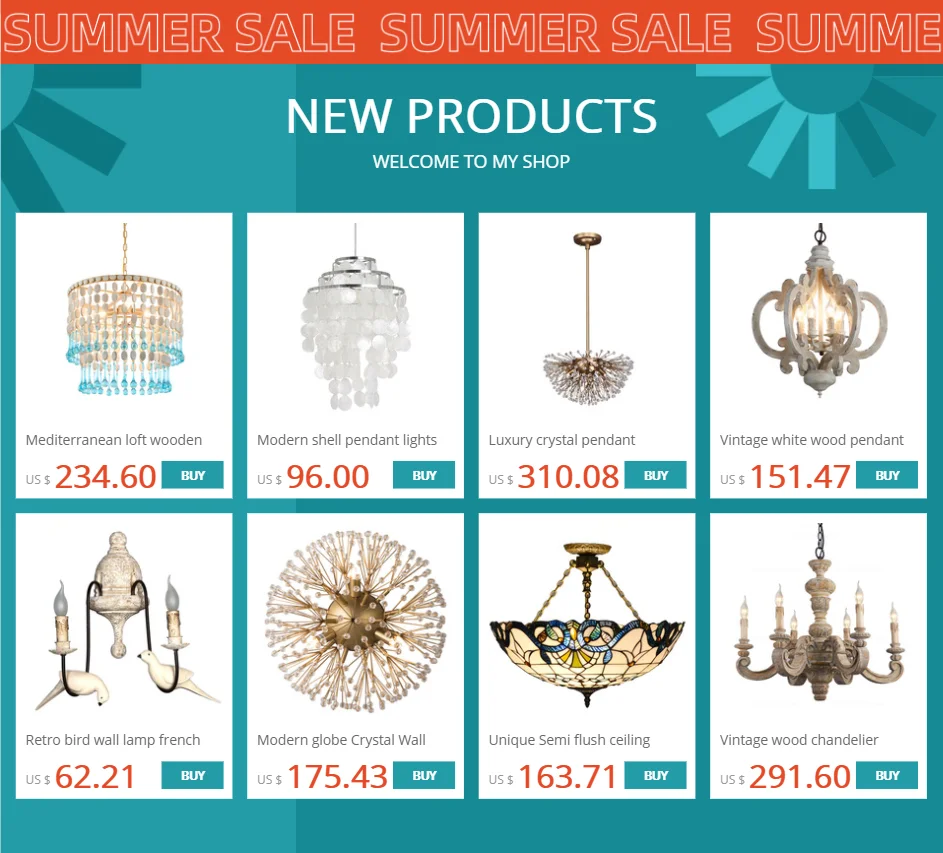Select the Vintage white wood pendant picture

tap(819, 311)
